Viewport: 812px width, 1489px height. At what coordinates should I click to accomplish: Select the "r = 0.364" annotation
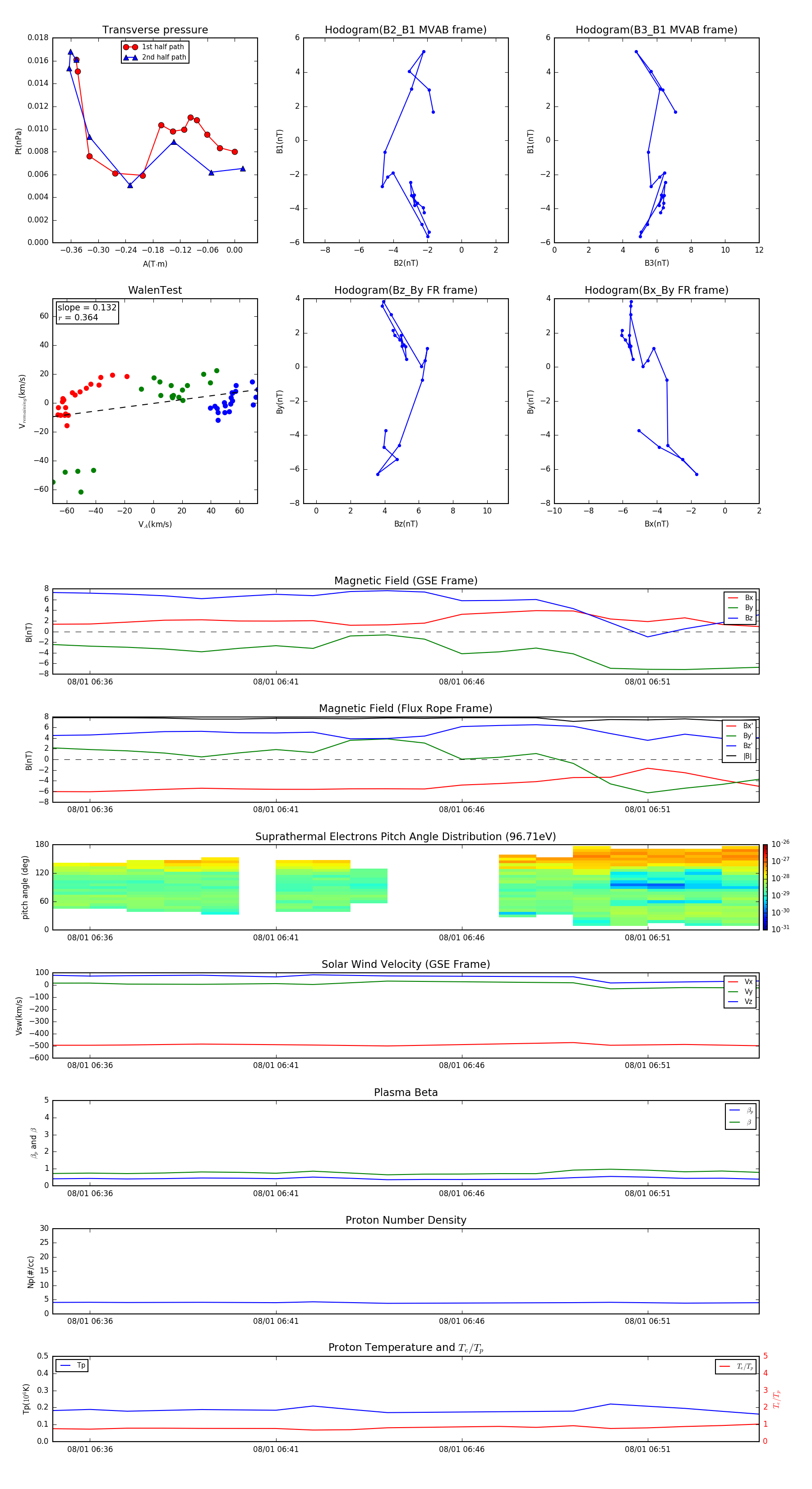coord(78,317)
